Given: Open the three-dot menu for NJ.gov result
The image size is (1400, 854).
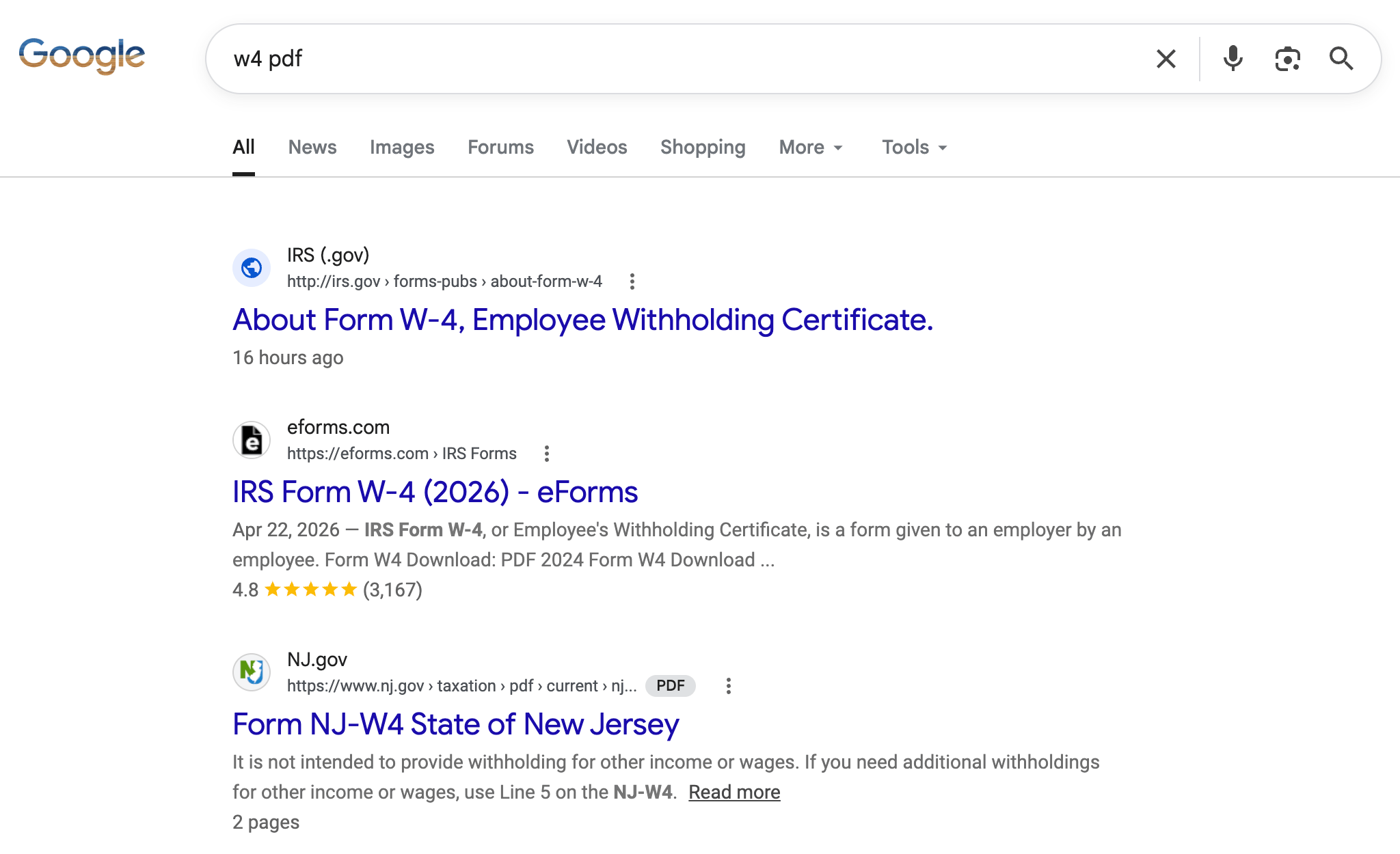Looking at the screenshot, I should coord(729,686).
